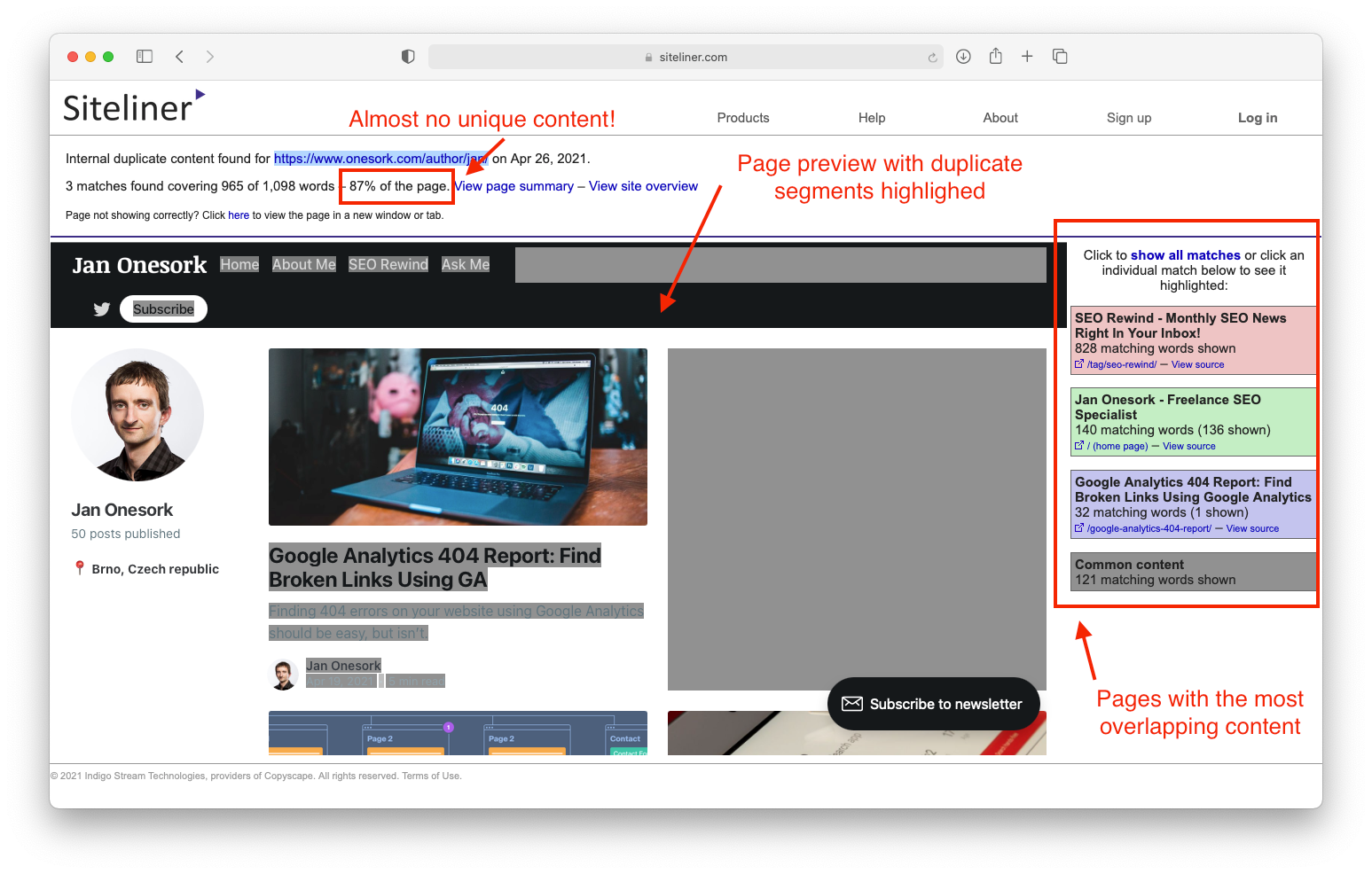Screen dimensions: 1372x874
Task: Go forward with the right chevron
Action: (x=209, y=57)
